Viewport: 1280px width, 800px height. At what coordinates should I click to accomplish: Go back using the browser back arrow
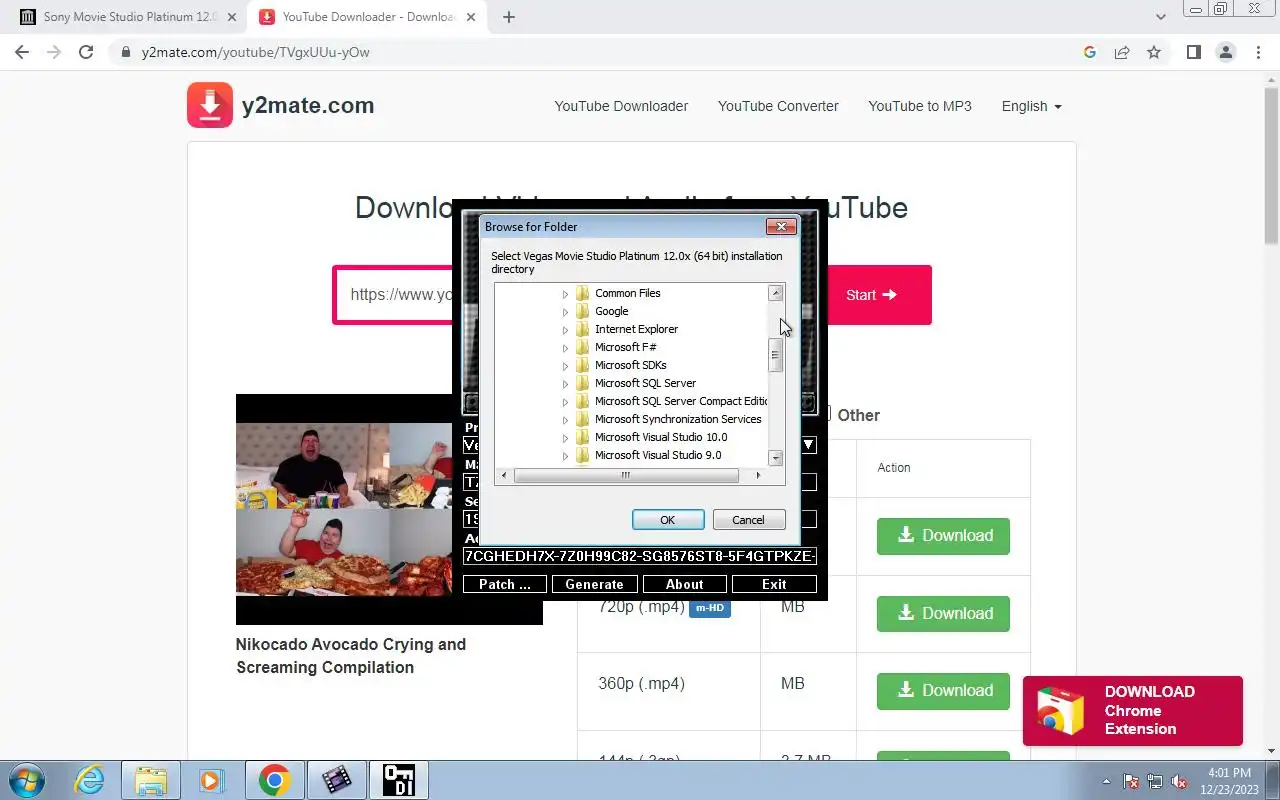(x=22, y=52)
